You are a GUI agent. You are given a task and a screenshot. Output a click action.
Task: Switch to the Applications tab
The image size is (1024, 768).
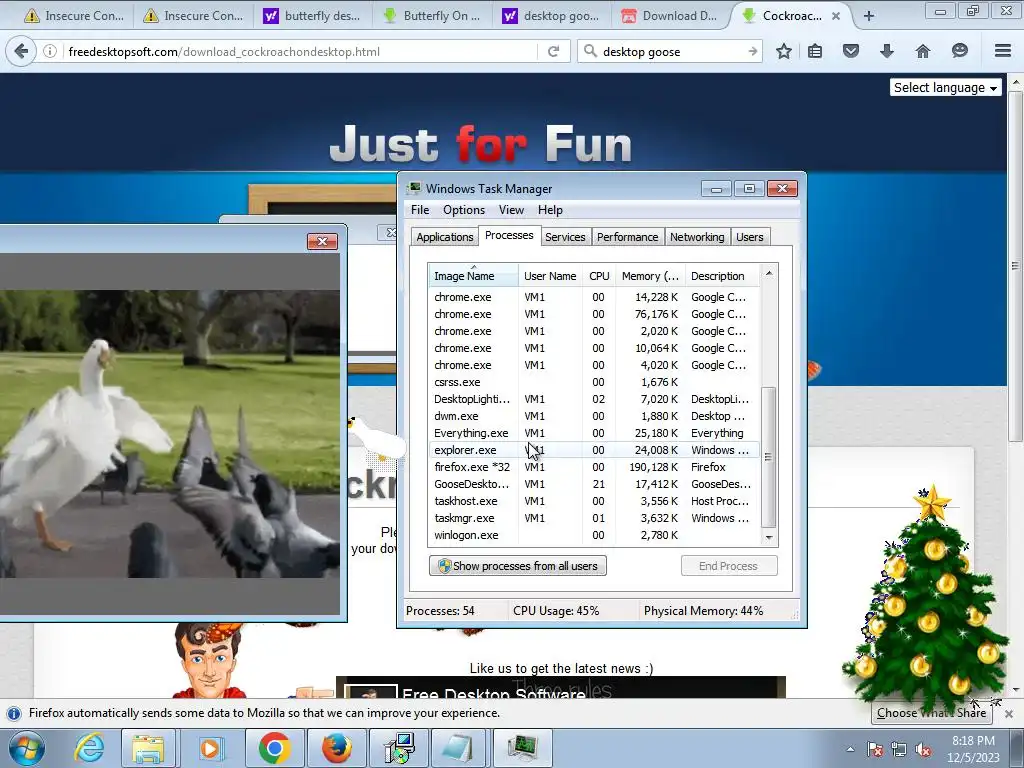(x=445, y=237)
